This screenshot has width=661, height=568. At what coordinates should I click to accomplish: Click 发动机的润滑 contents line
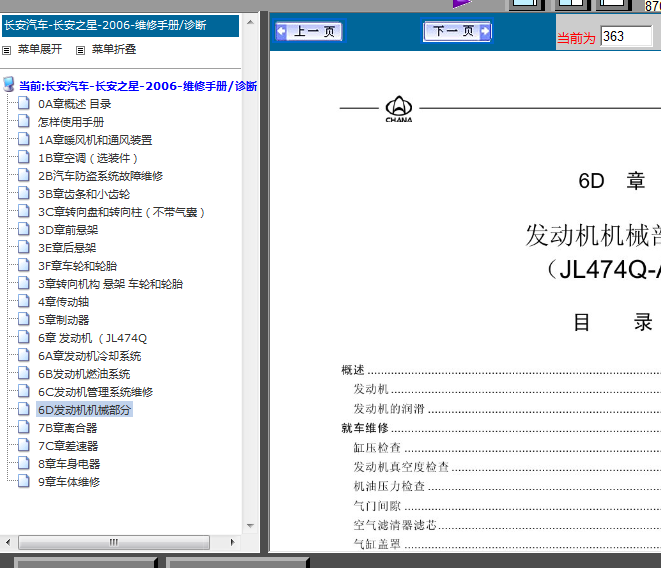point(389,409)
